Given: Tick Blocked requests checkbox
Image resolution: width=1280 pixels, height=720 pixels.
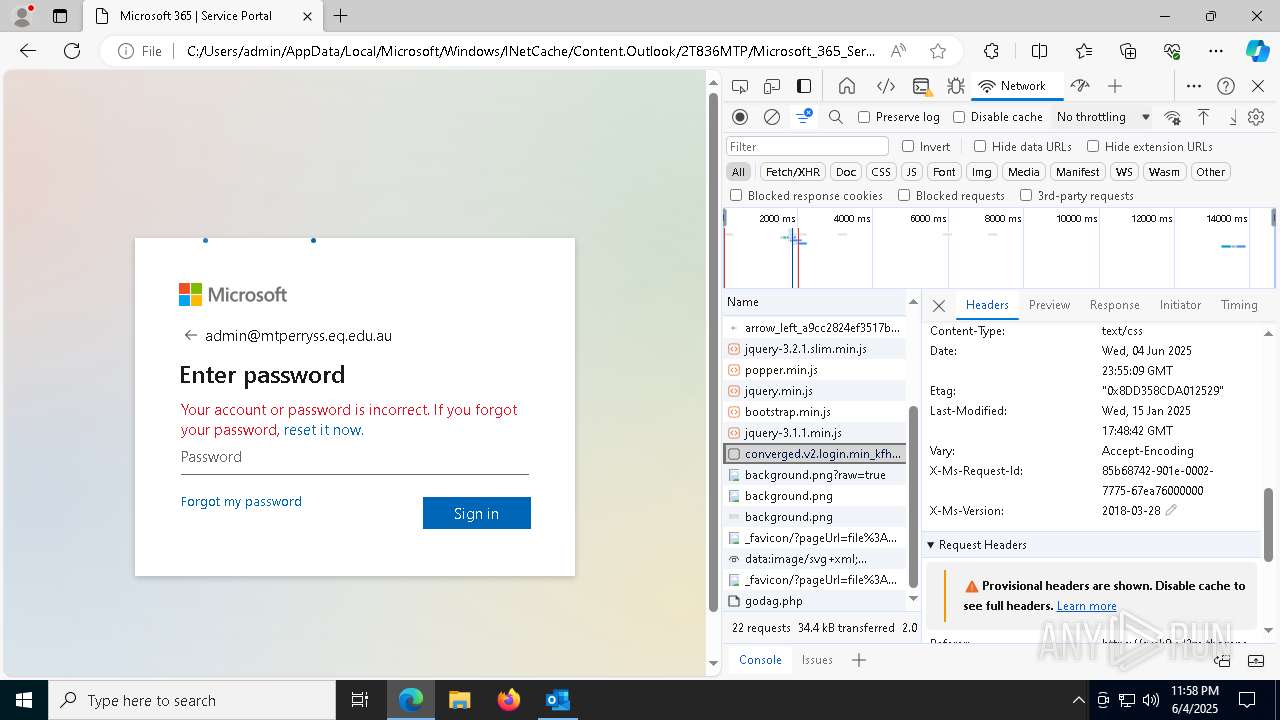Looking at the screenshot, I should 904,196.
